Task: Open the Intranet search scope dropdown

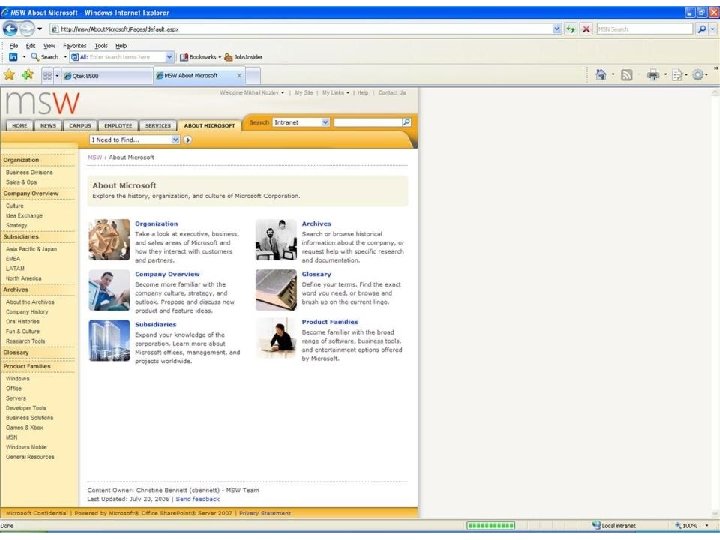Action: pos(301,123)
